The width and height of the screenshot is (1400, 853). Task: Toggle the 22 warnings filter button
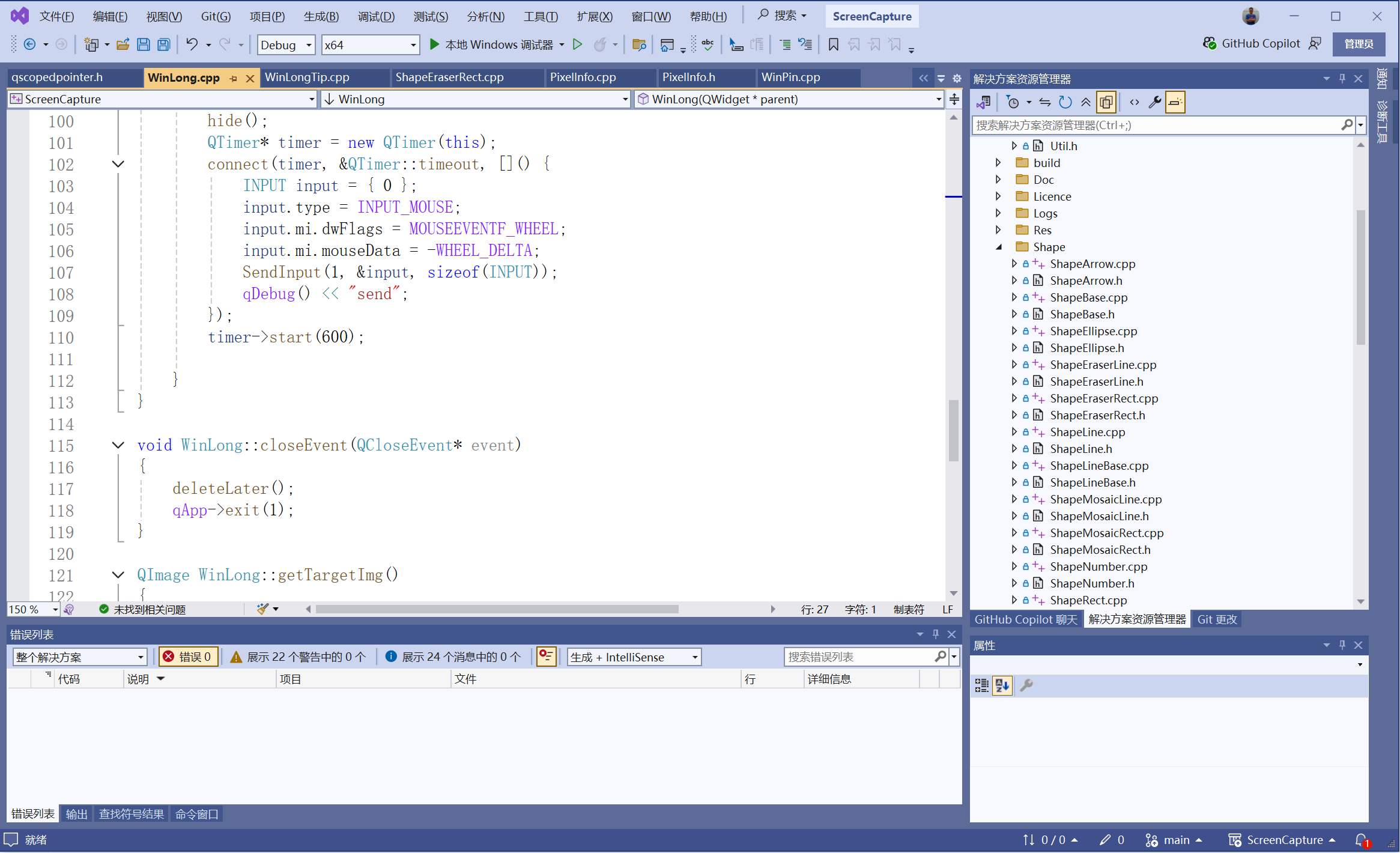tap(298, 657)
